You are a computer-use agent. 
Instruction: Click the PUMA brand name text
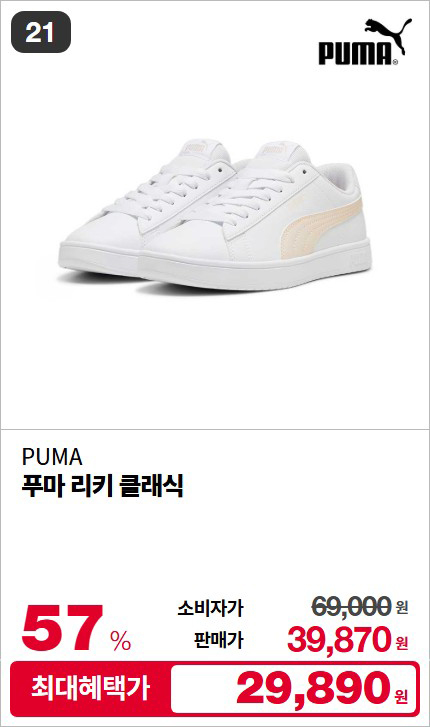click(x=52, y=457)
